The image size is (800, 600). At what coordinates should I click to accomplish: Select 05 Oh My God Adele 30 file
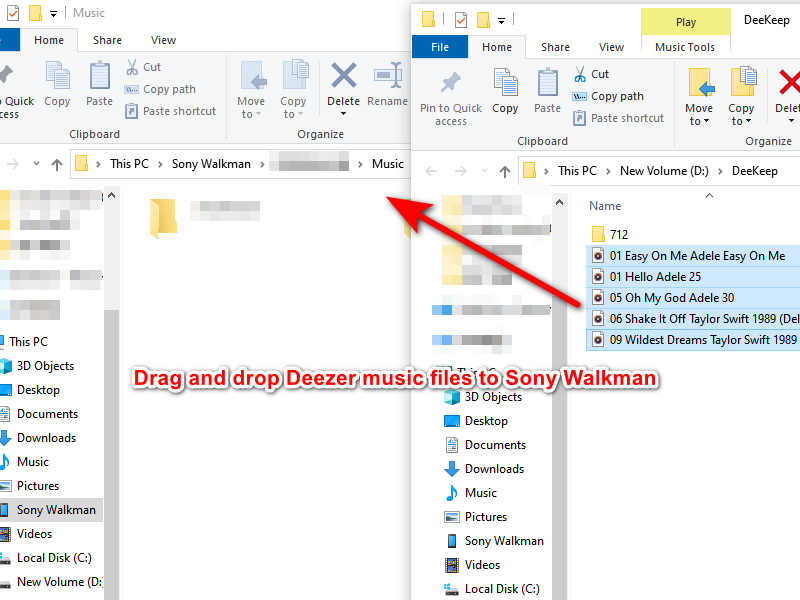[693, 297]
